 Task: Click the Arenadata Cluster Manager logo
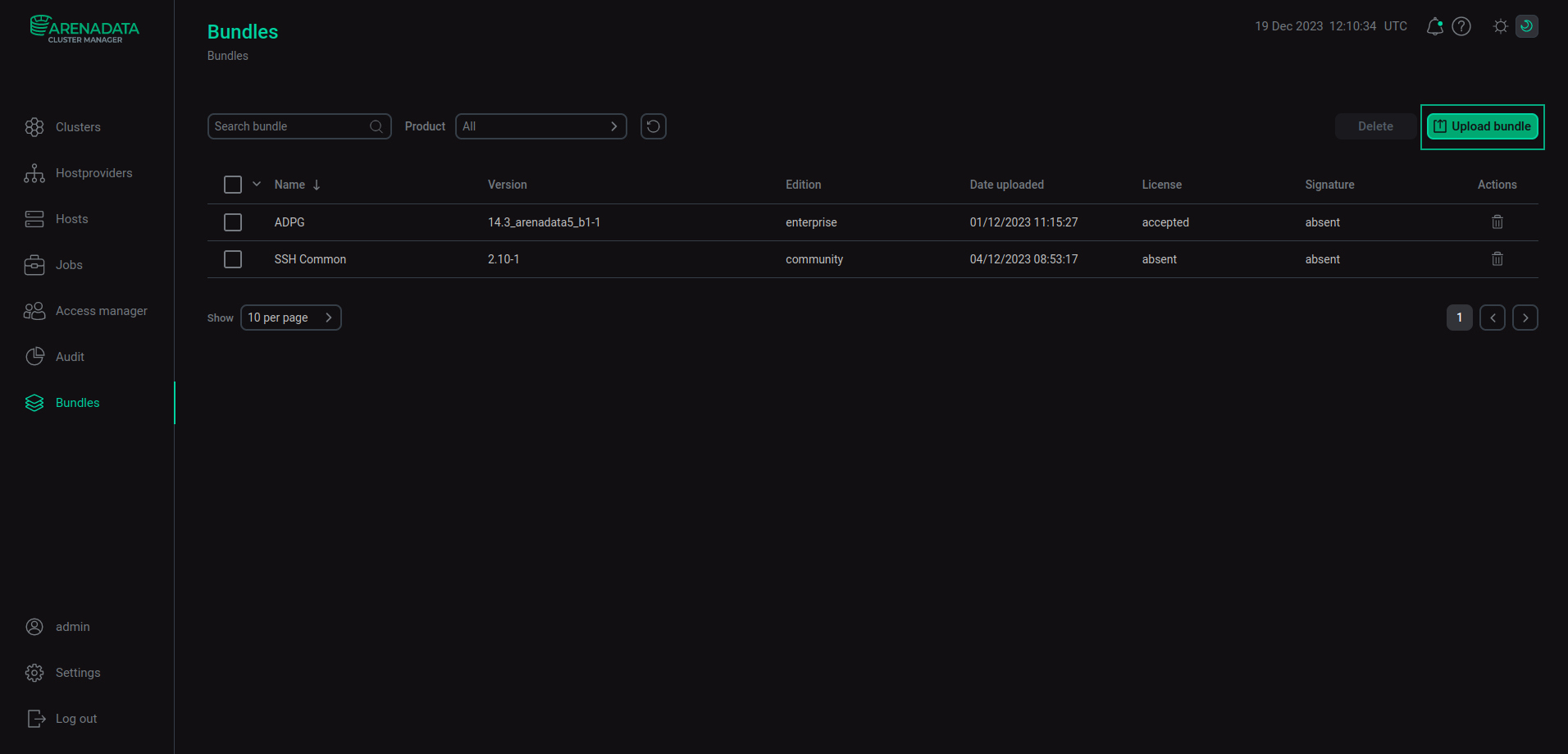click(x=84, y=29)
